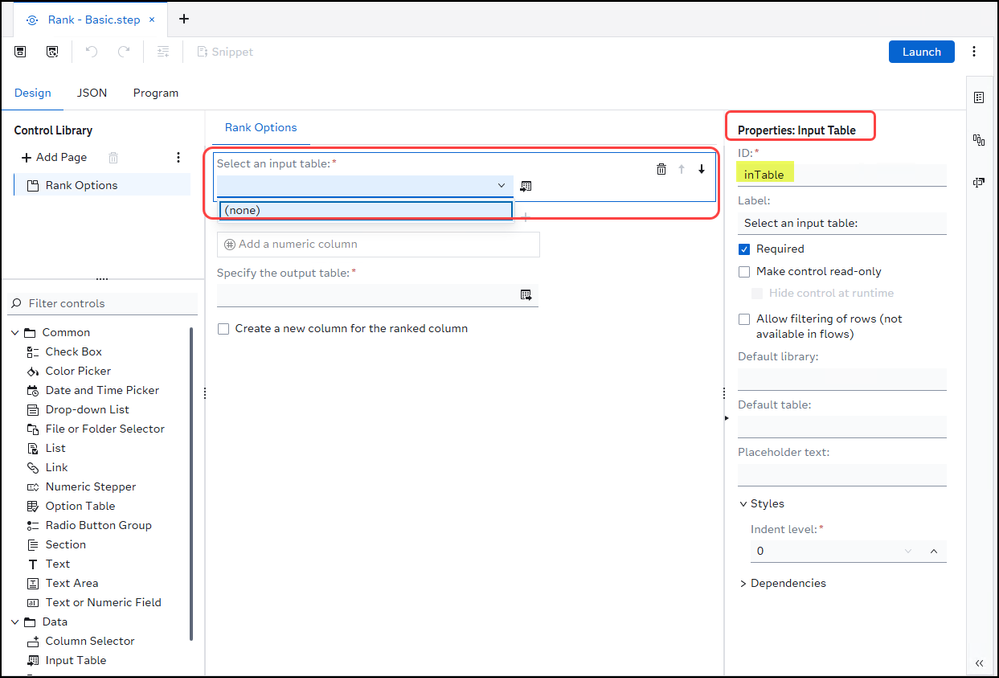Enable Make control read-only
The image size is (999, 678).
744,272
